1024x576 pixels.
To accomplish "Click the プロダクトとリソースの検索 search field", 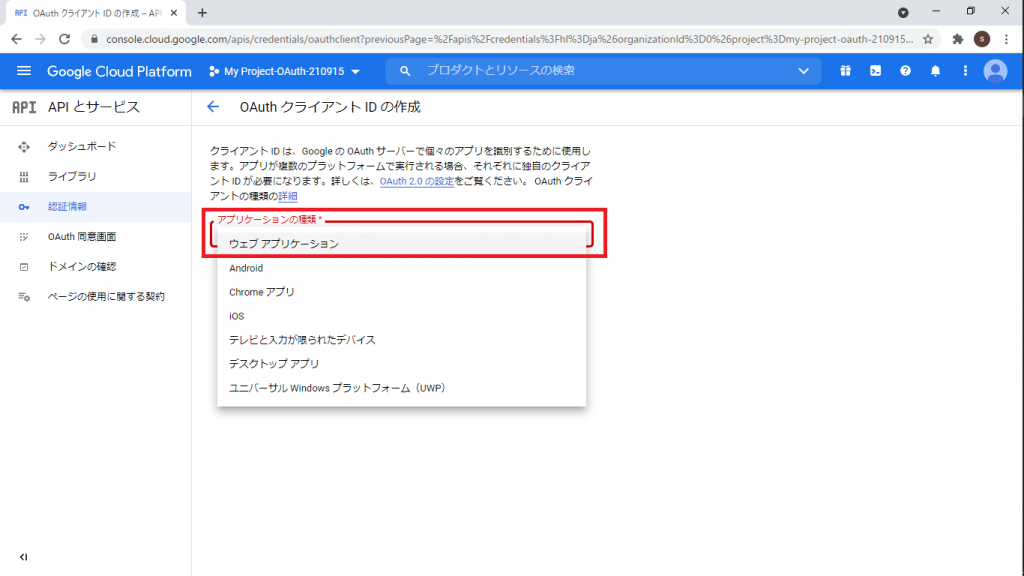I will (x=500, y=71).
